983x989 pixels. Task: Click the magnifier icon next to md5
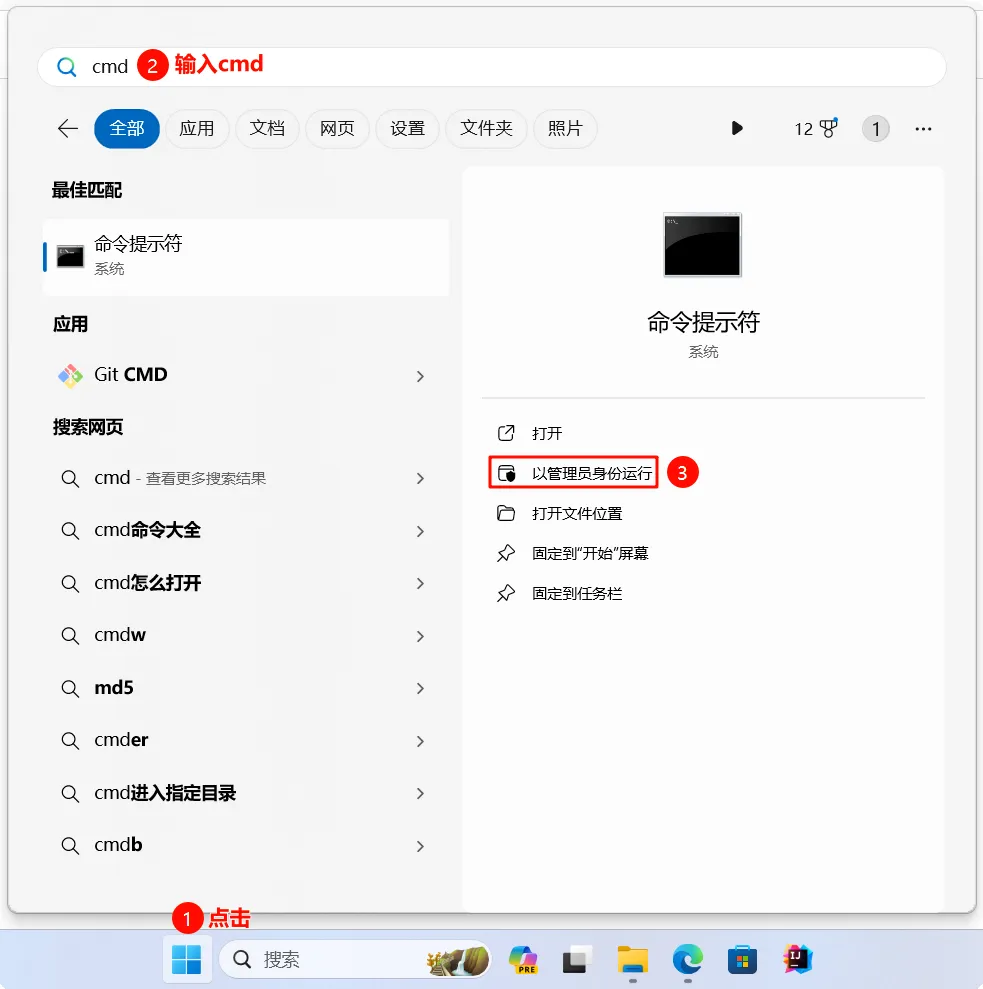pyautogui.click(x=70, y=688)
